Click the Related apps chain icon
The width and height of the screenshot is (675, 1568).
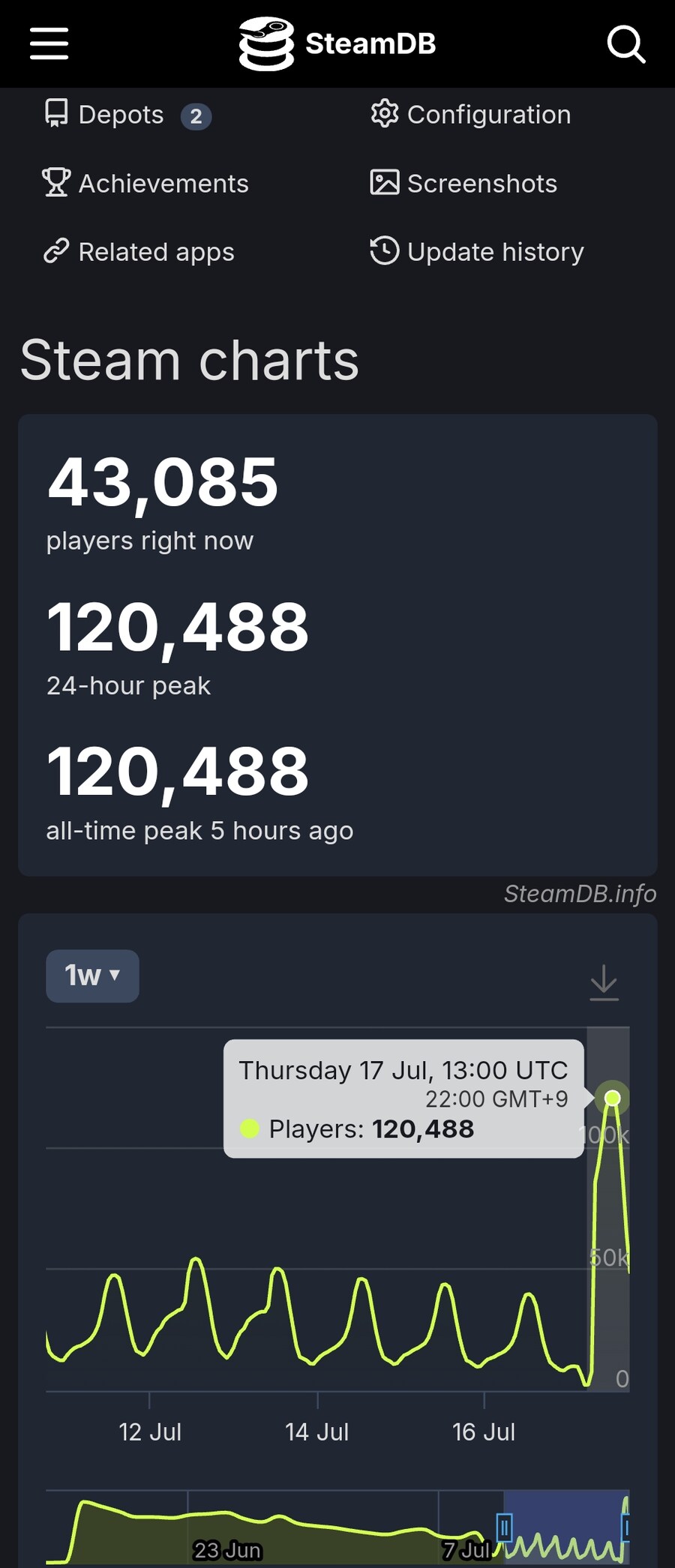pos(56,251)
